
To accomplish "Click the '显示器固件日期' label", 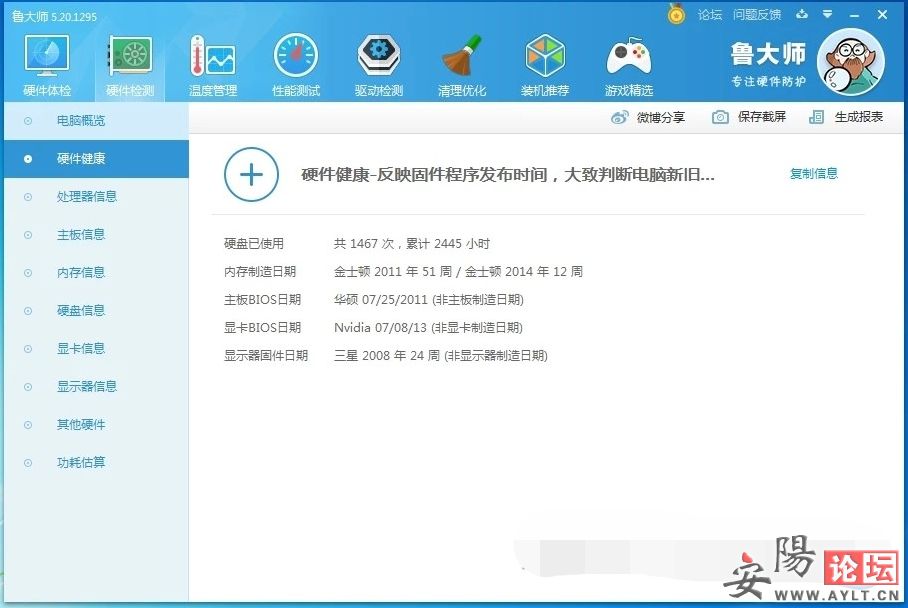I will (x=266, y=356).
